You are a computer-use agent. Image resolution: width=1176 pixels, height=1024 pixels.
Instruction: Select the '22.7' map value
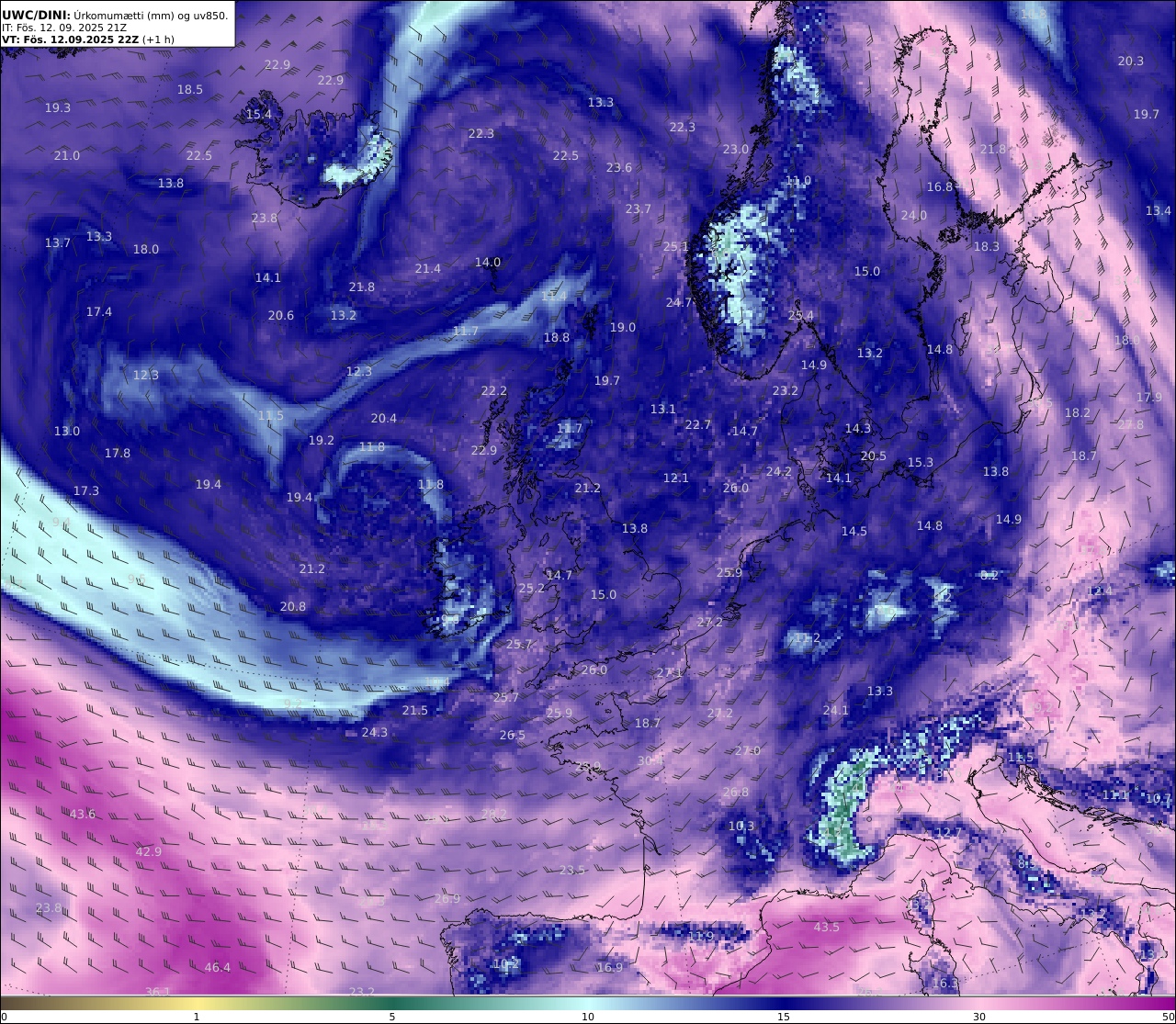tap(698, 425)
